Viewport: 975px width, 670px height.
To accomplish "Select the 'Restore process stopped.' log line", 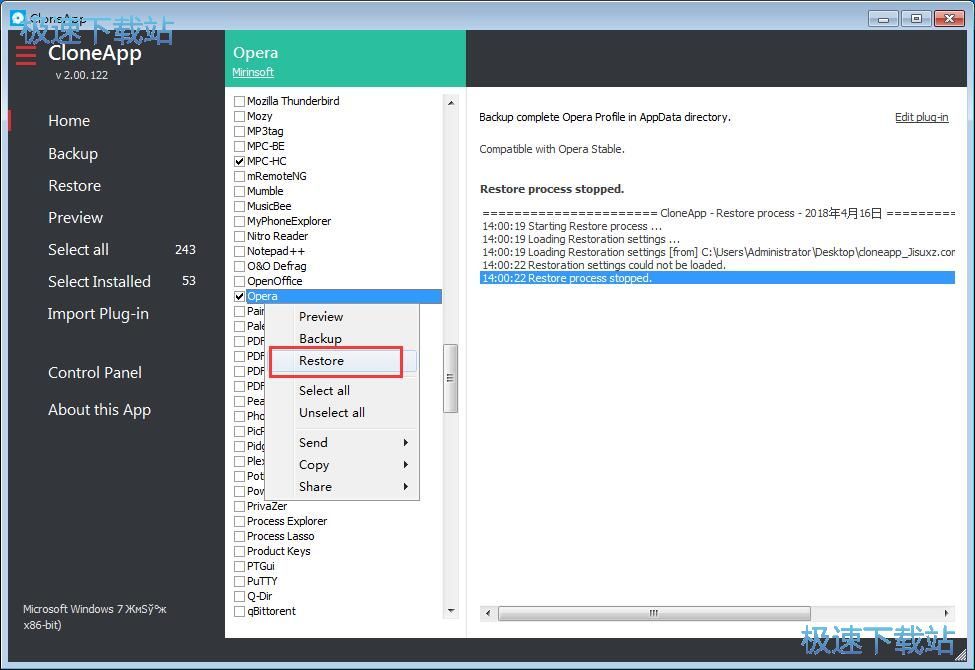I will point(718,278).
